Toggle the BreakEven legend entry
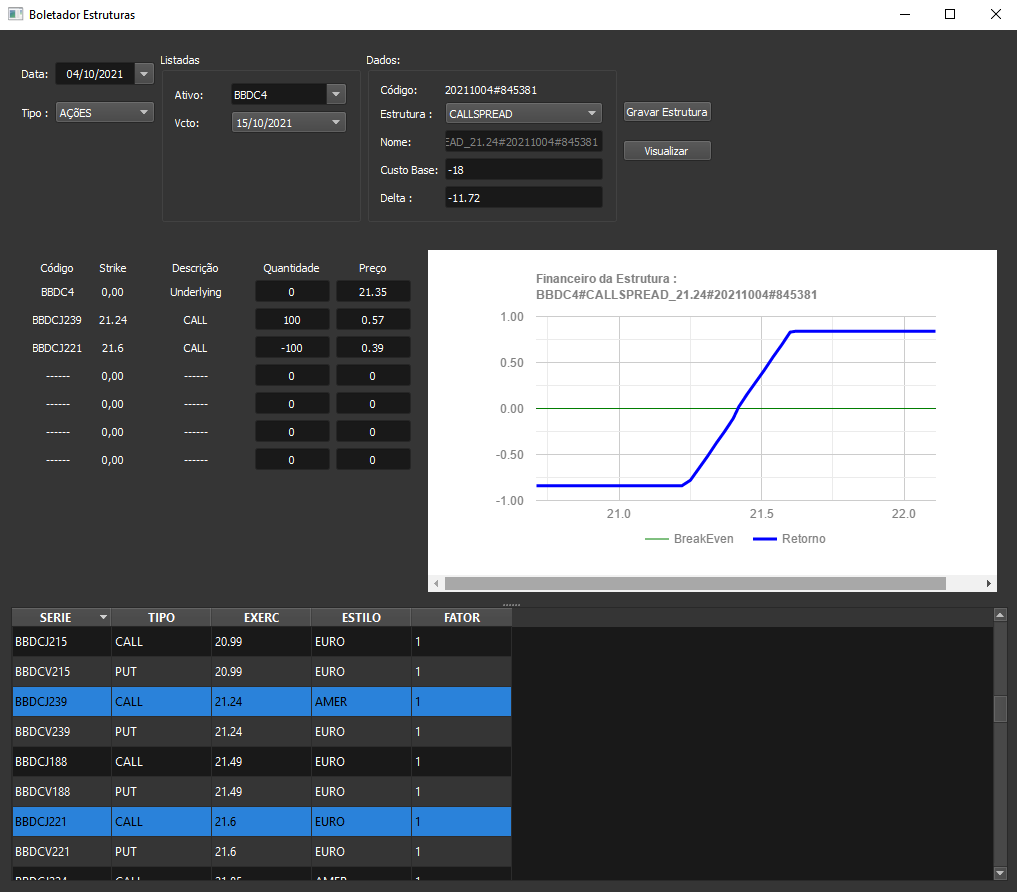Image resolution: width=1017 pixels, height=892 pixels. point(689,539)
